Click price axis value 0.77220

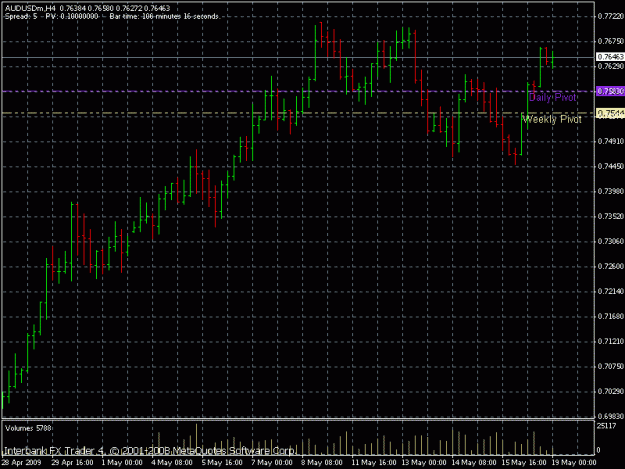tap(611, 16)
